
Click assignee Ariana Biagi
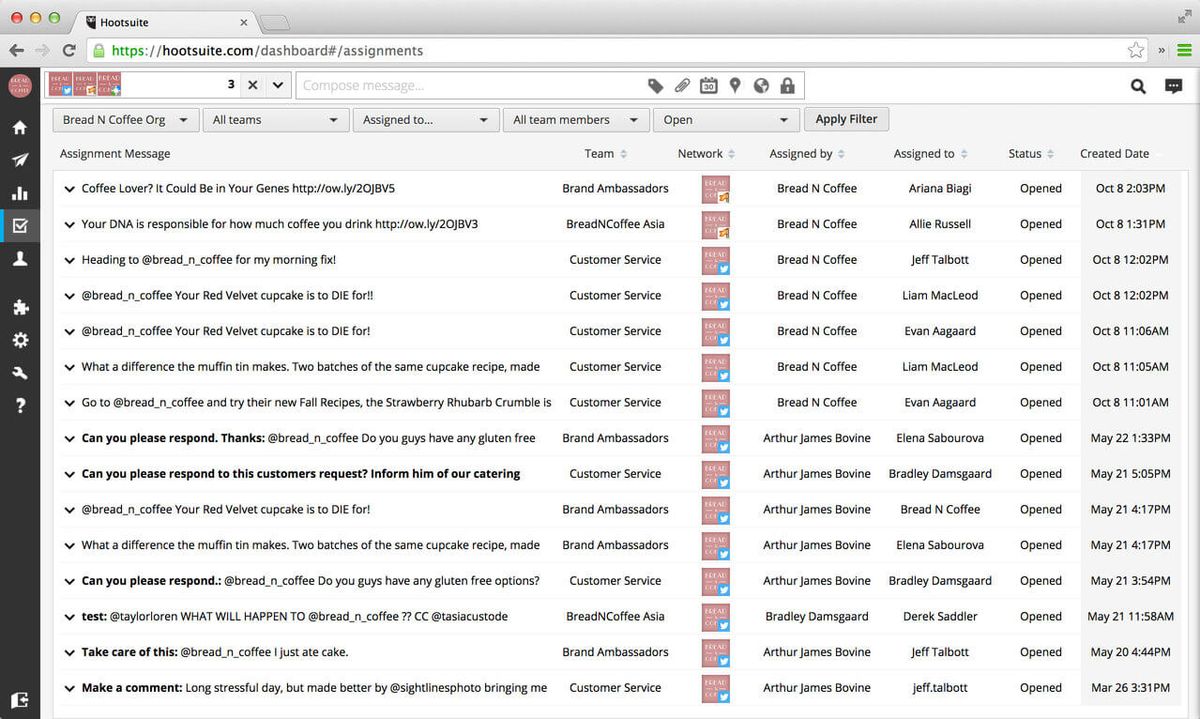click(x=940, y=188)
